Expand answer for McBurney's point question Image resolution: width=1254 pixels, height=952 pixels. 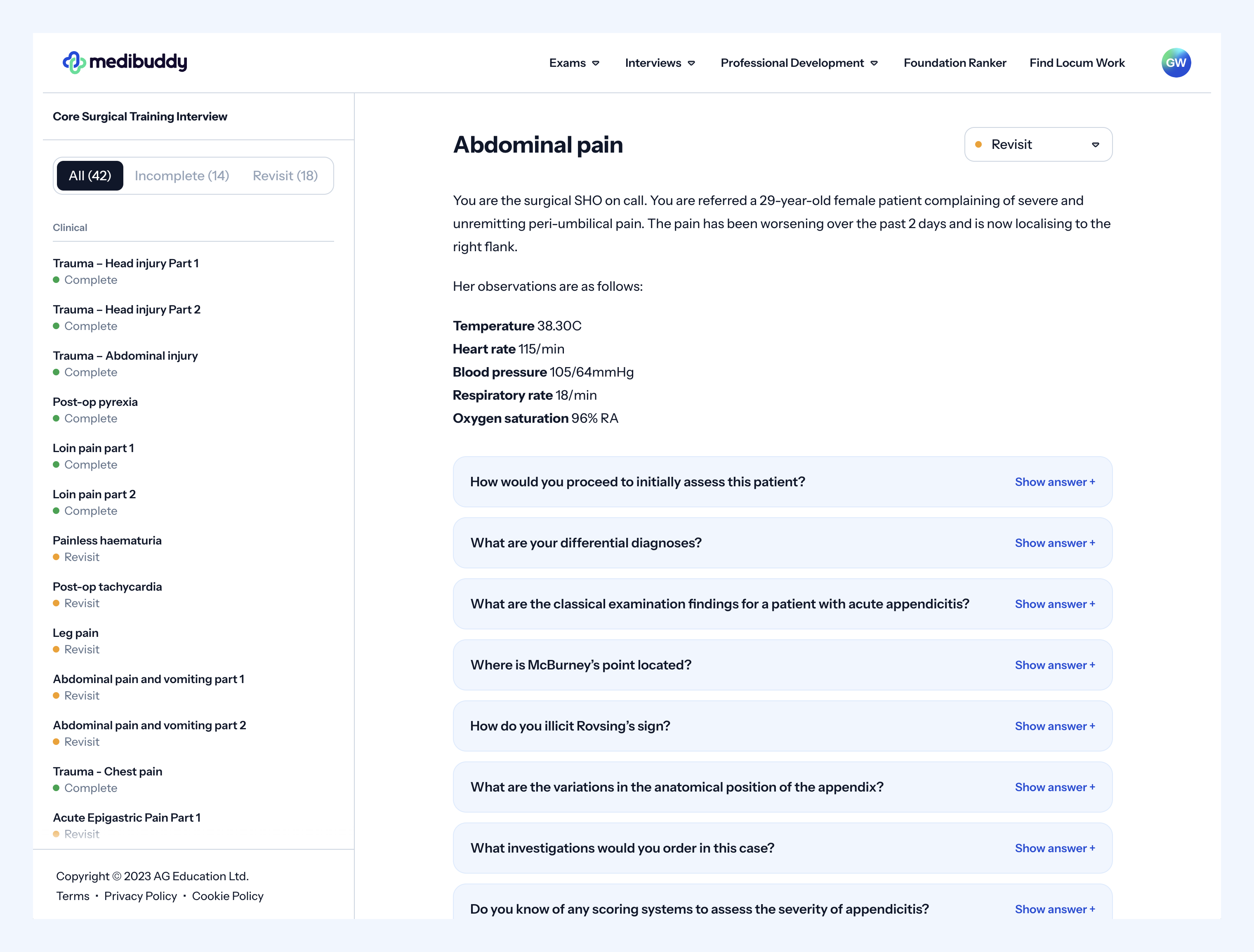[x=1054, y=665]
